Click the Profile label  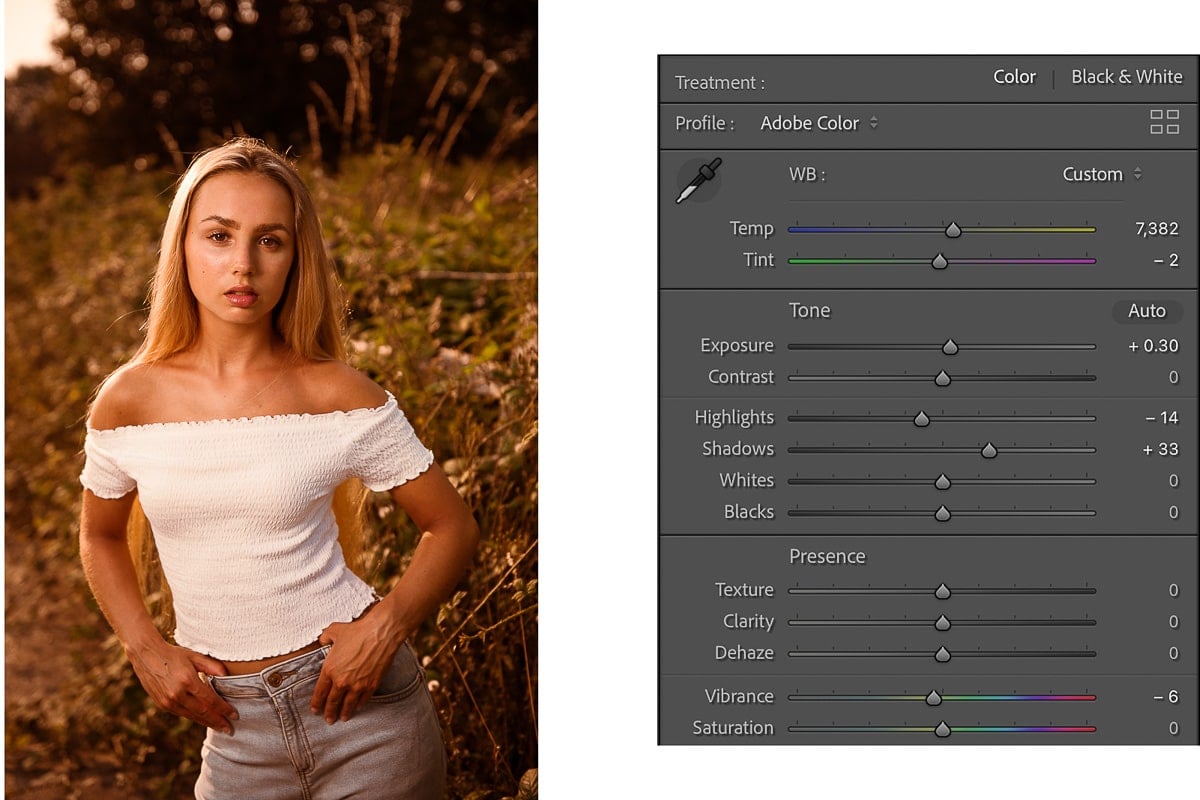coord(705,123)
